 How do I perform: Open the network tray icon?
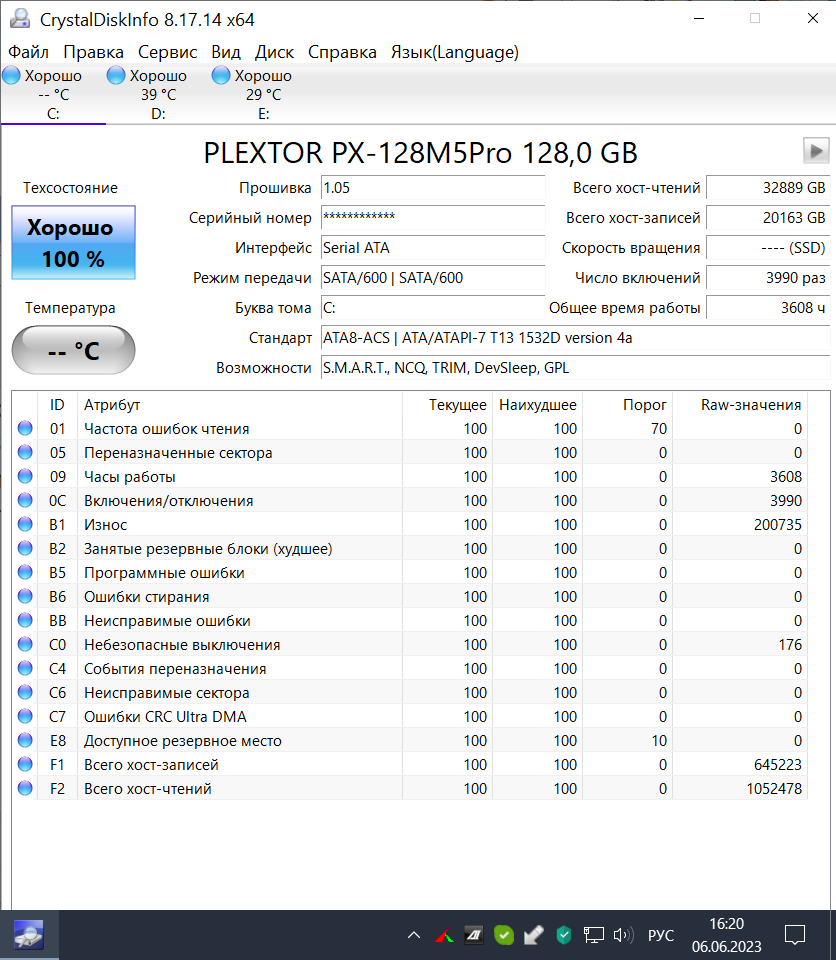[593, 935]
